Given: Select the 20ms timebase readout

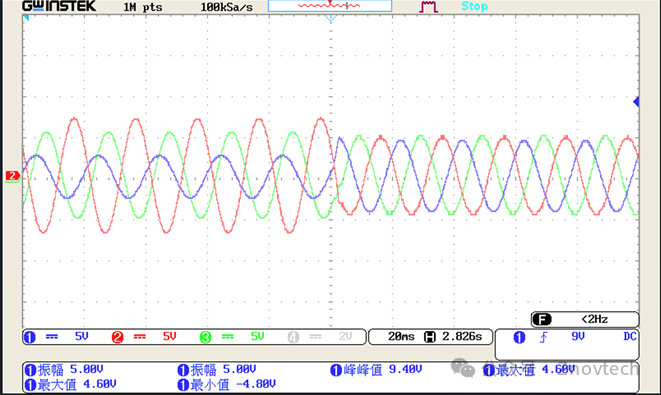Looking at the screenshot, I should [401, 336].
